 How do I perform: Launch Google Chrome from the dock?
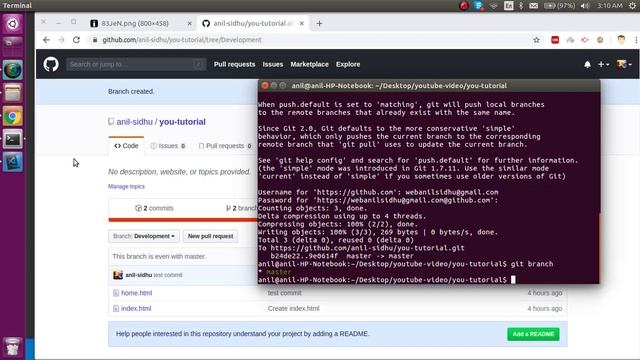tap(13, 117)
